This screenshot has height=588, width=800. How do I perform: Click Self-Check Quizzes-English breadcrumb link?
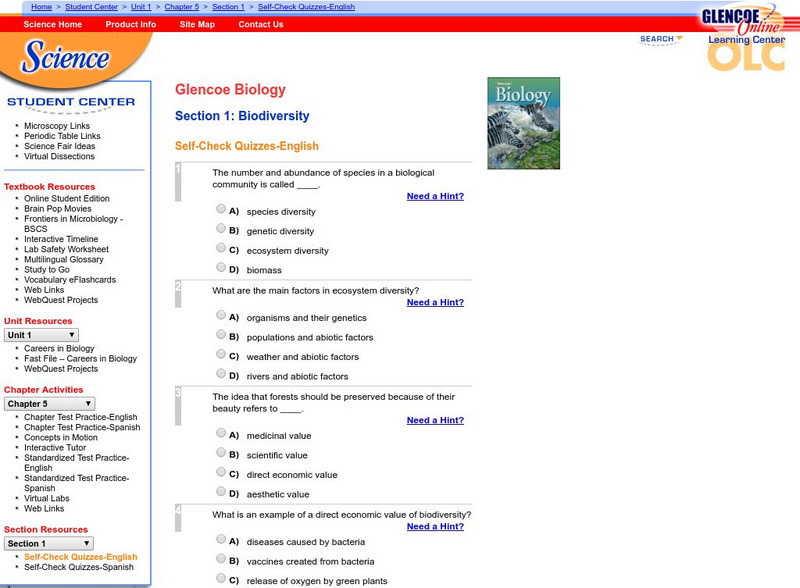click(306, 7)
